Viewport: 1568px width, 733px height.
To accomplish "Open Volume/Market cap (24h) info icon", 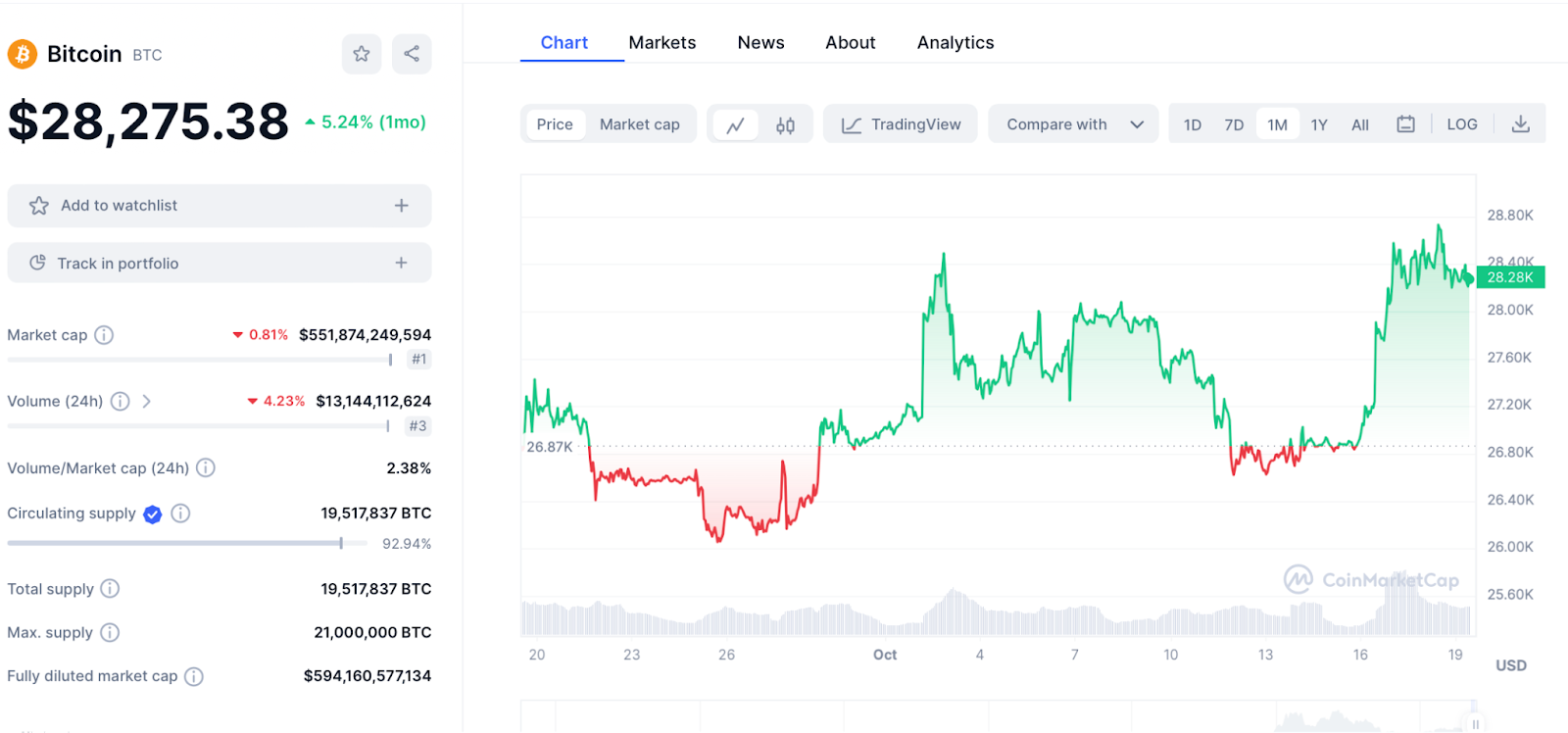I will pos(206,467).
